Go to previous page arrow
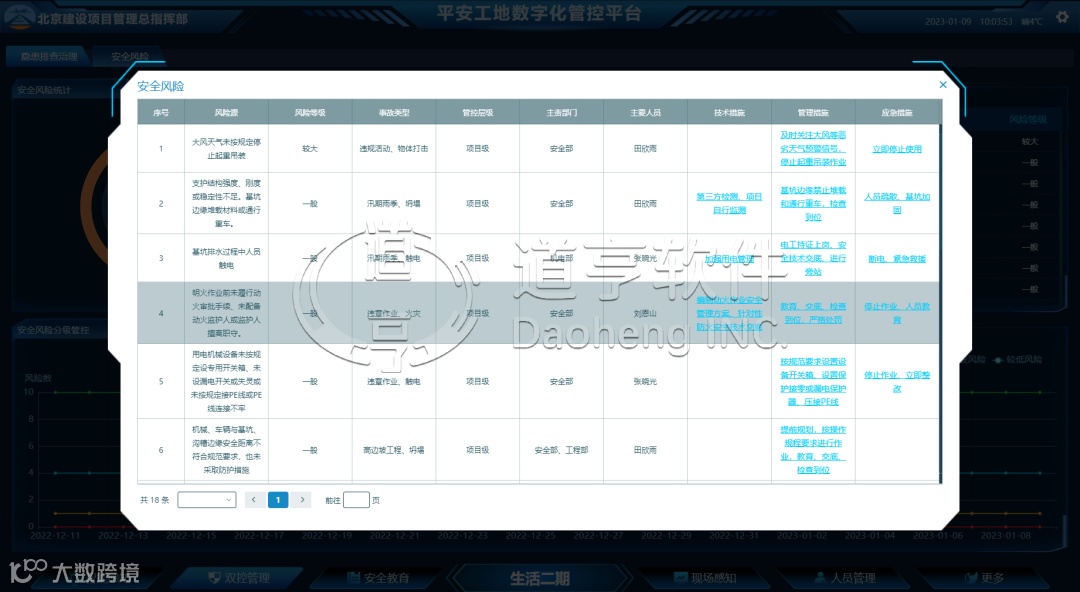1080x592 pixels. tap(253, 500)
